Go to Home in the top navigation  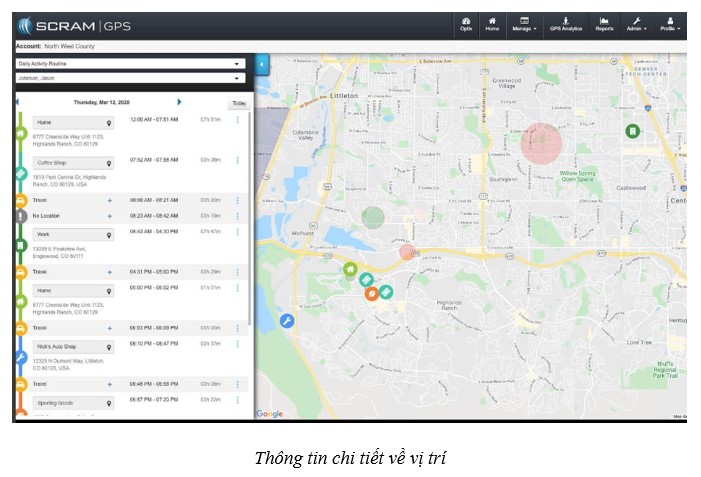(492, 25)
